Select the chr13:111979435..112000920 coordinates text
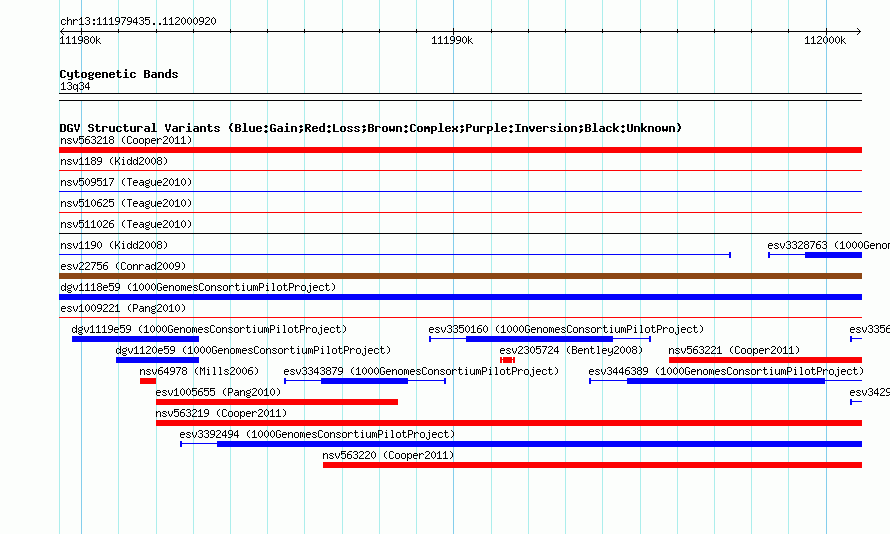 138,22
